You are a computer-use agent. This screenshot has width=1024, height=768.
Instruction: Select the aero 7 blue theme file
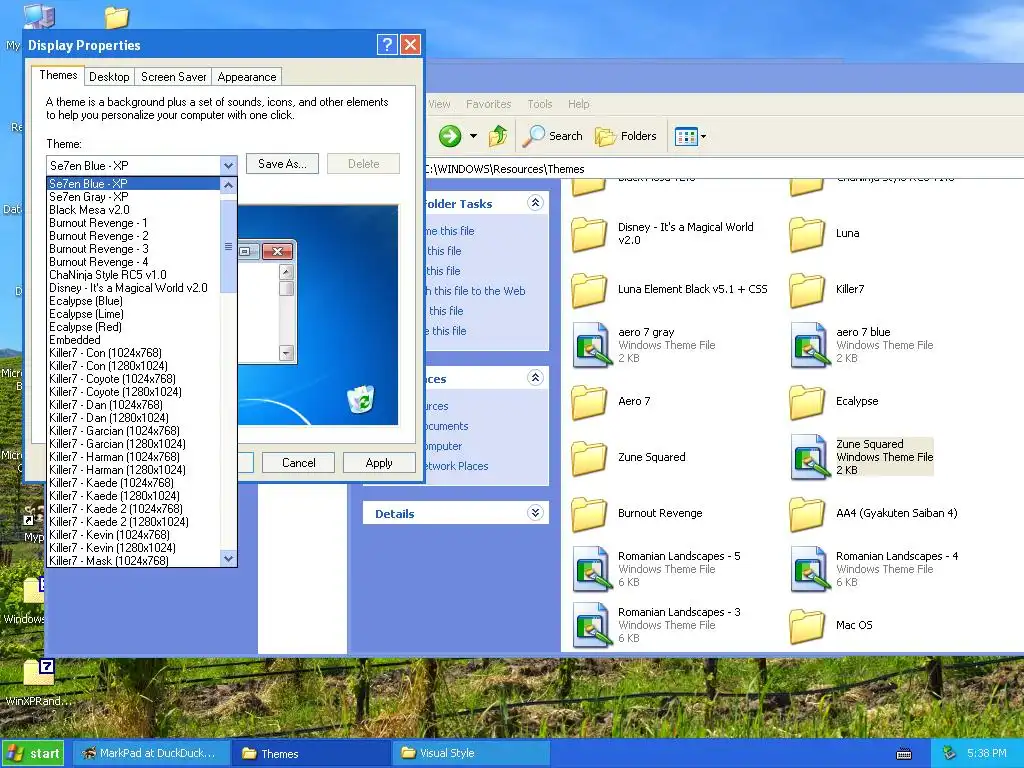pyautogui.click(x=862, y=345)
